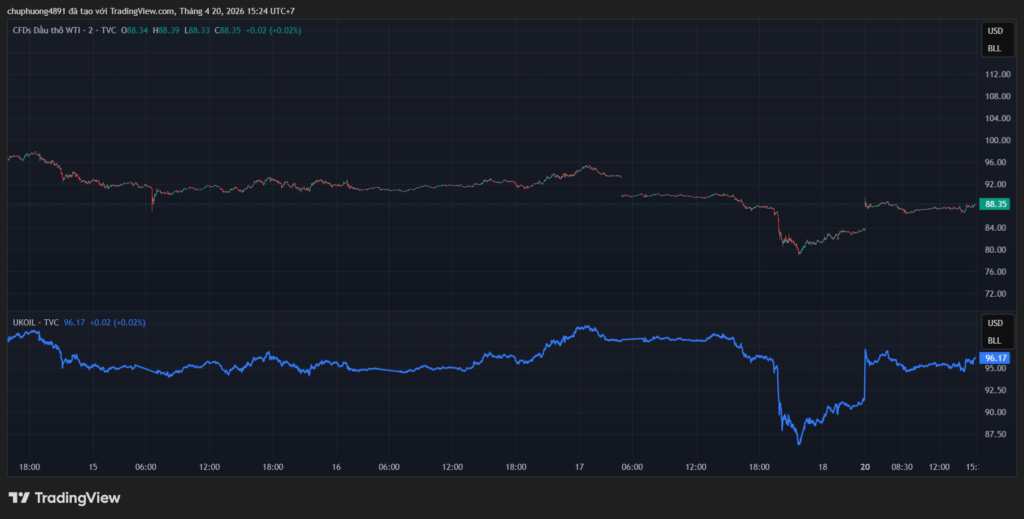This screenshot has width=1024, height=519.
Task: Click the blue 96.17 current price tag
Action: point(995,358)
